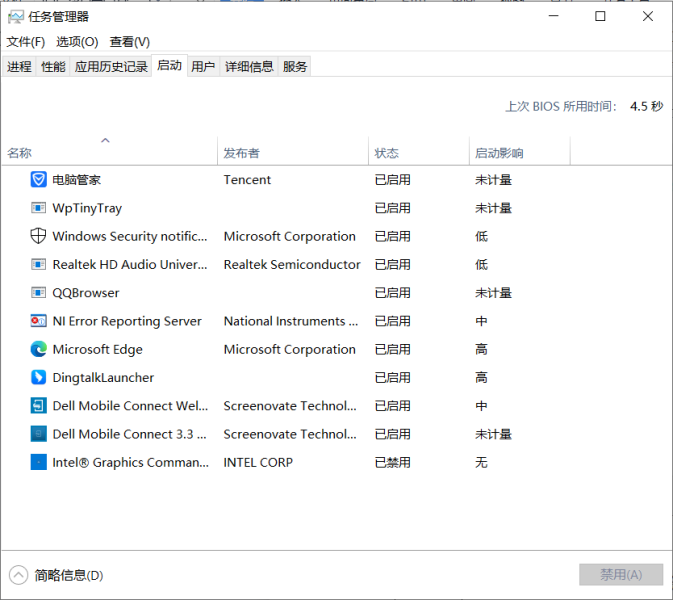Select the Dell Mobile Connect Wel... name
Viewport: 674px width, 600px height.
tap(130, 406)
